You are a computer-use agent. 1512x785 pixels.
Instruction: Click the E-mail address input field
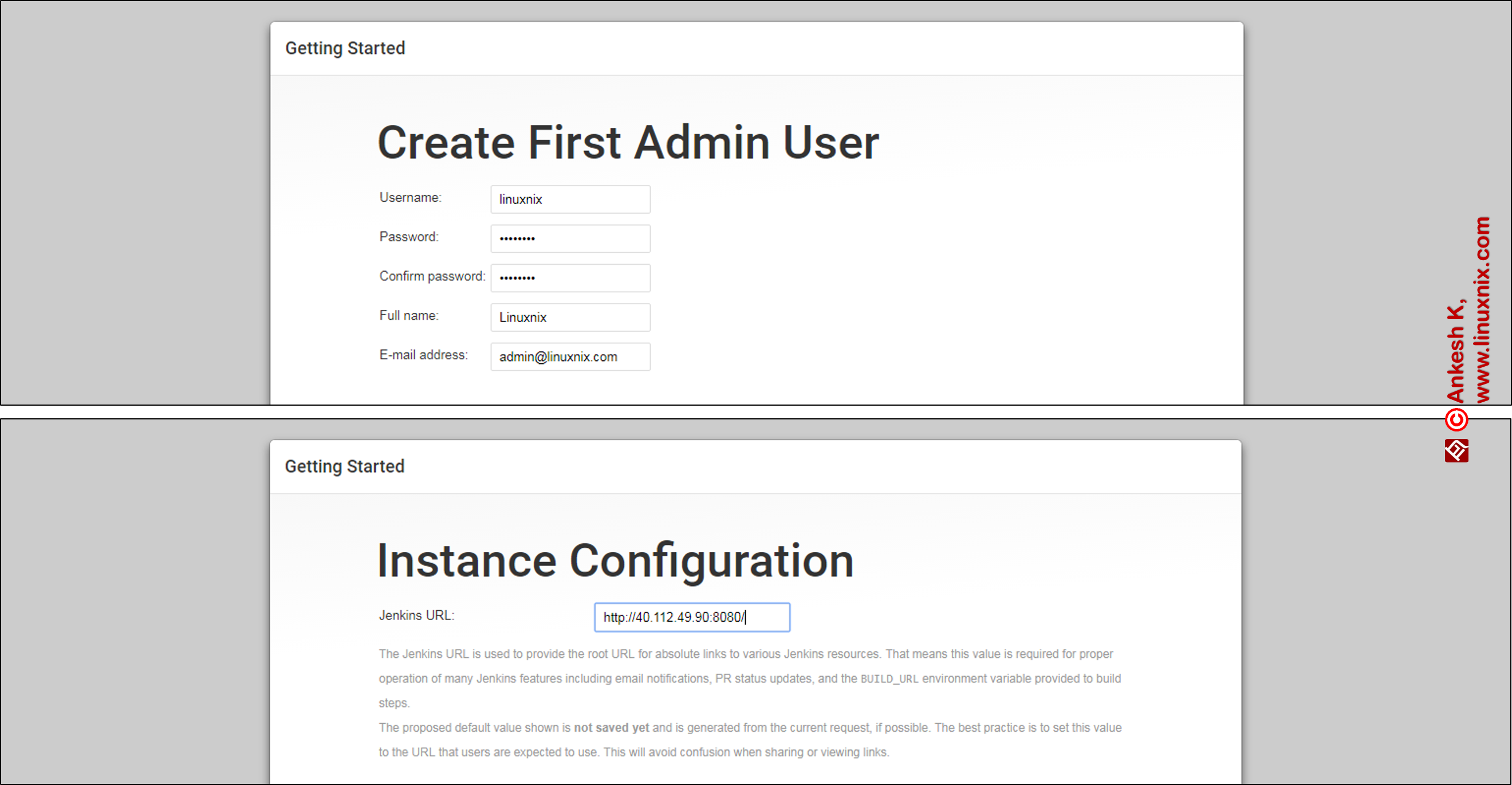pos(570,356)
